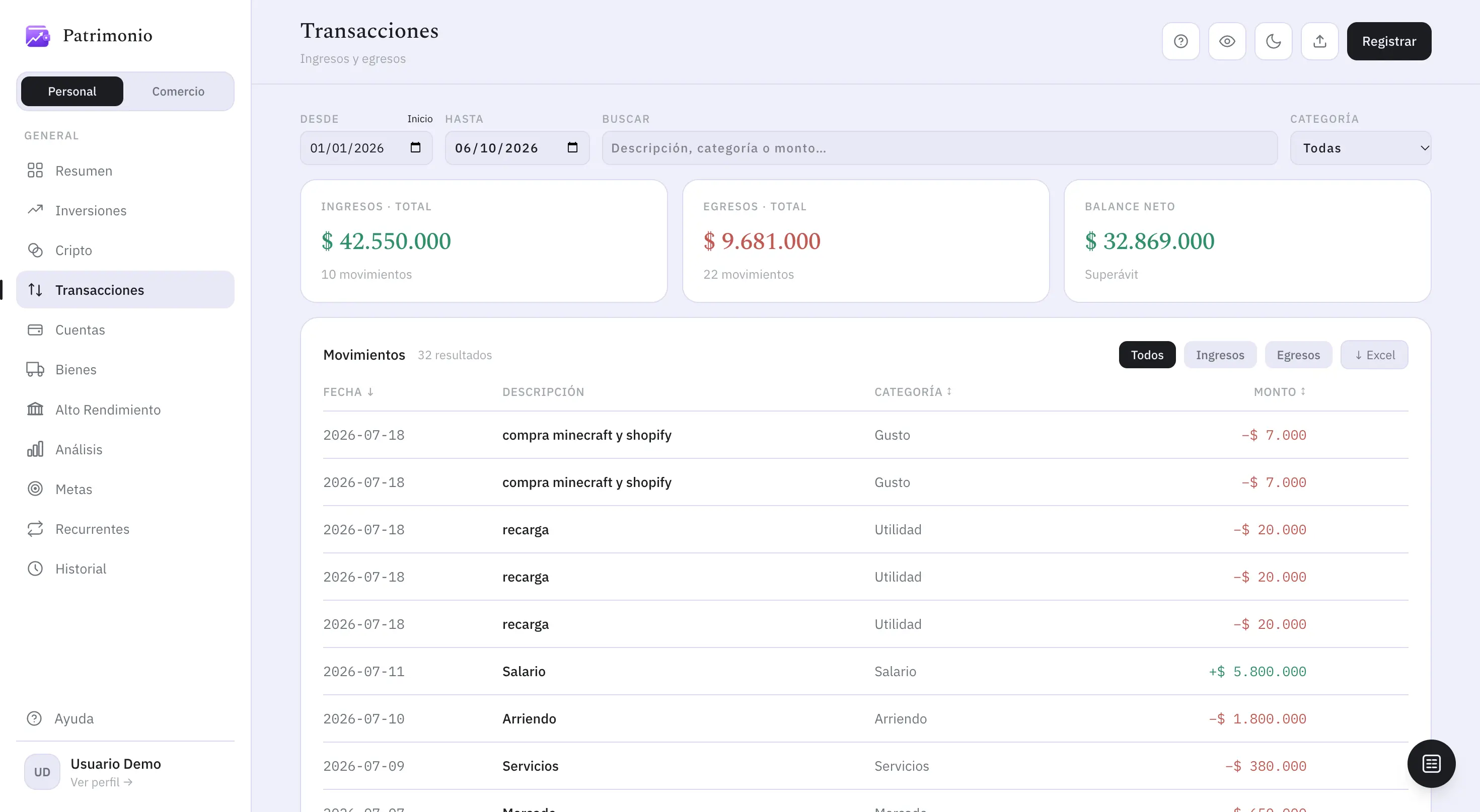This screenshot has height=812, width=1480.
Task: Expand the Categoría Todas dropdown
Action: (1360, 148)
